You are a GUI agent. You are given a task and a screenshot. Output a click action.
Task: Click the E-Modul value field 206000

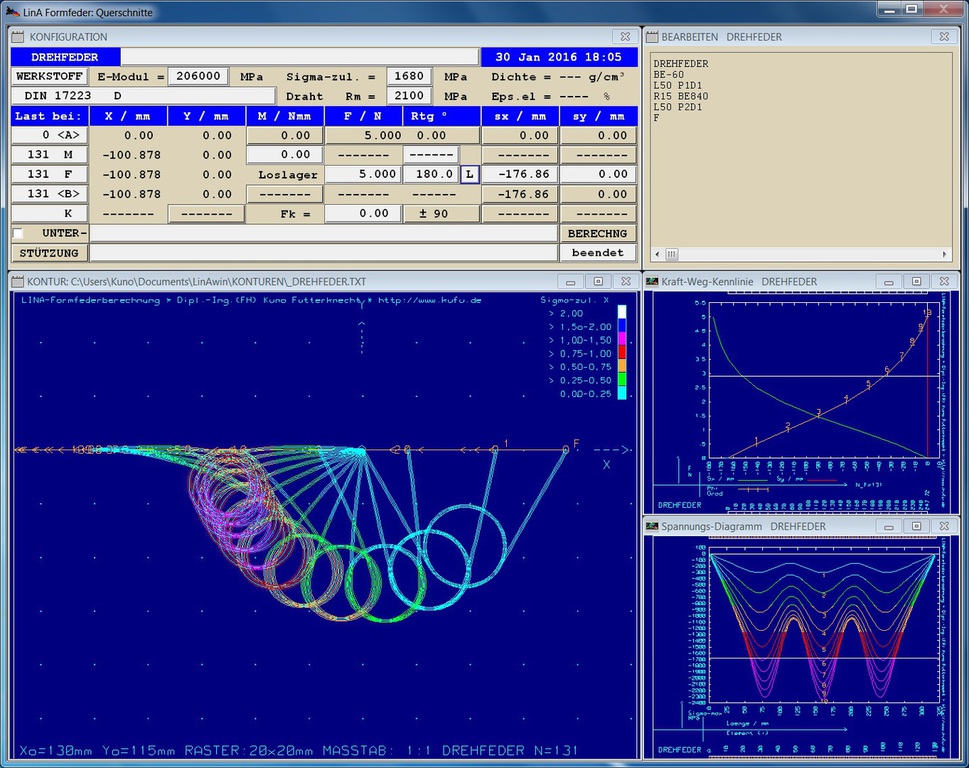(197, 76)
